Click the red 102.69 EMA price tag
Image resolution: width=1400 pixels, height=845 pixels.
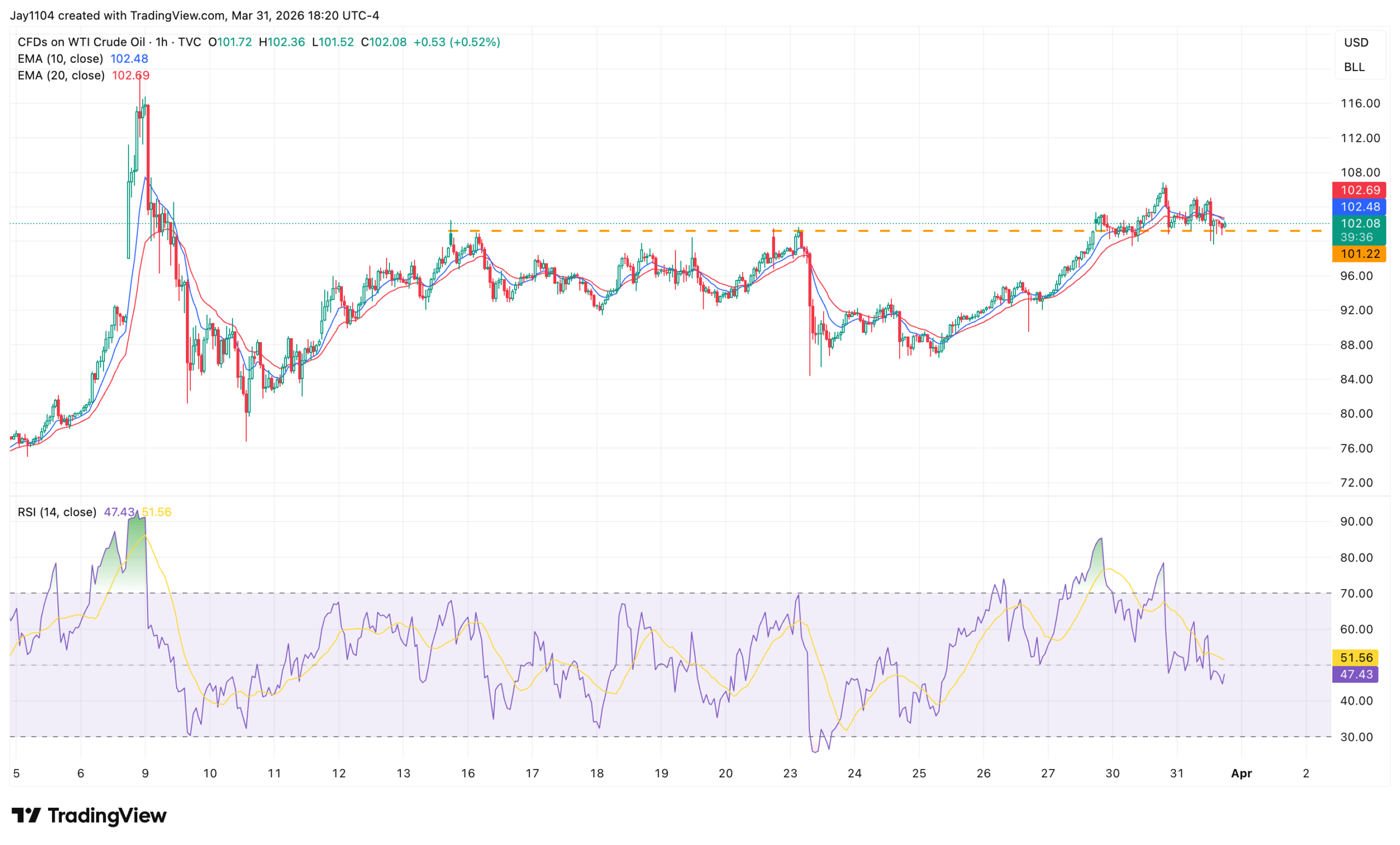1359,190
